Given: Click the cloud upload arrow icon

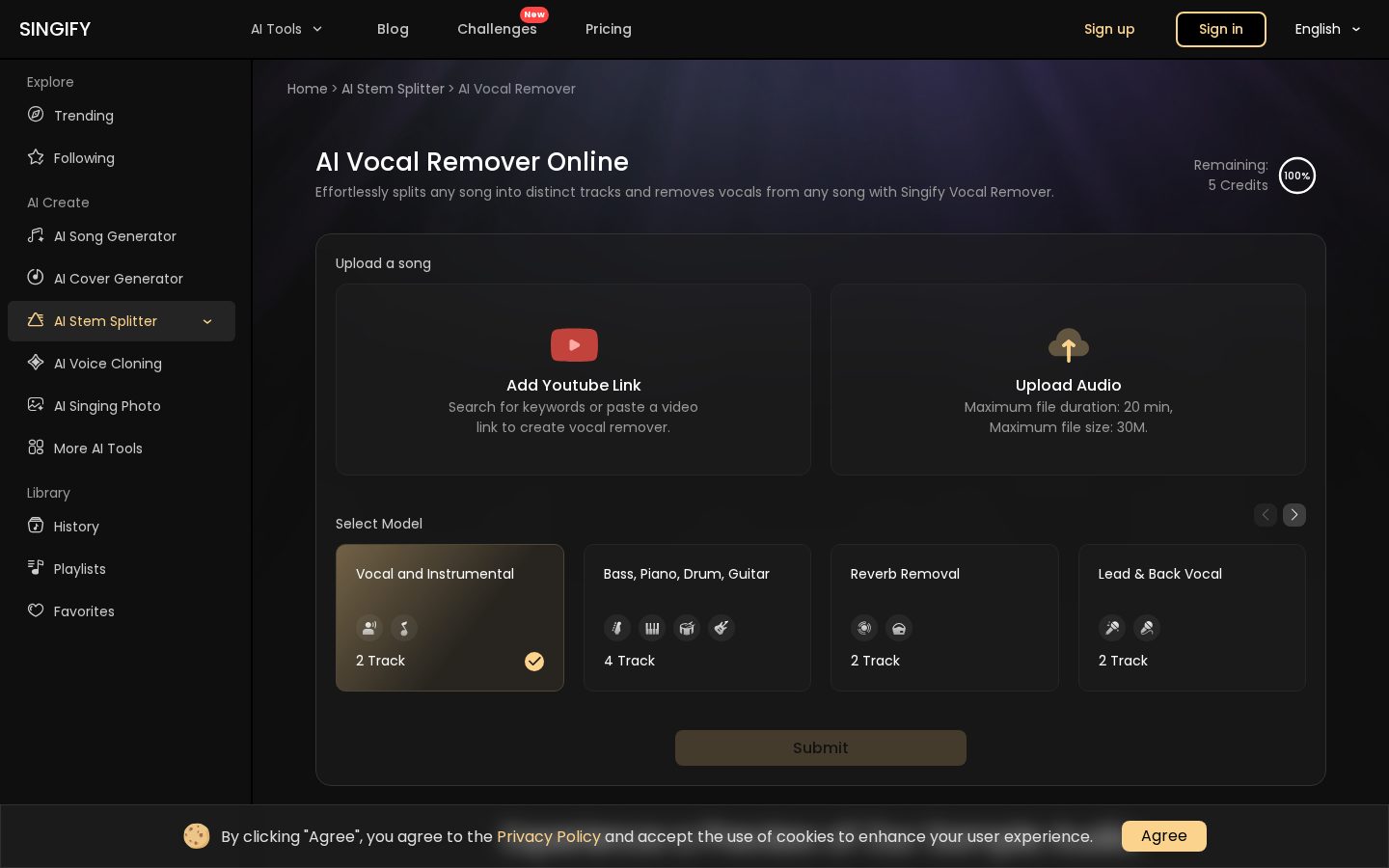Looking at the screenshot, I should click(1069, 345).
